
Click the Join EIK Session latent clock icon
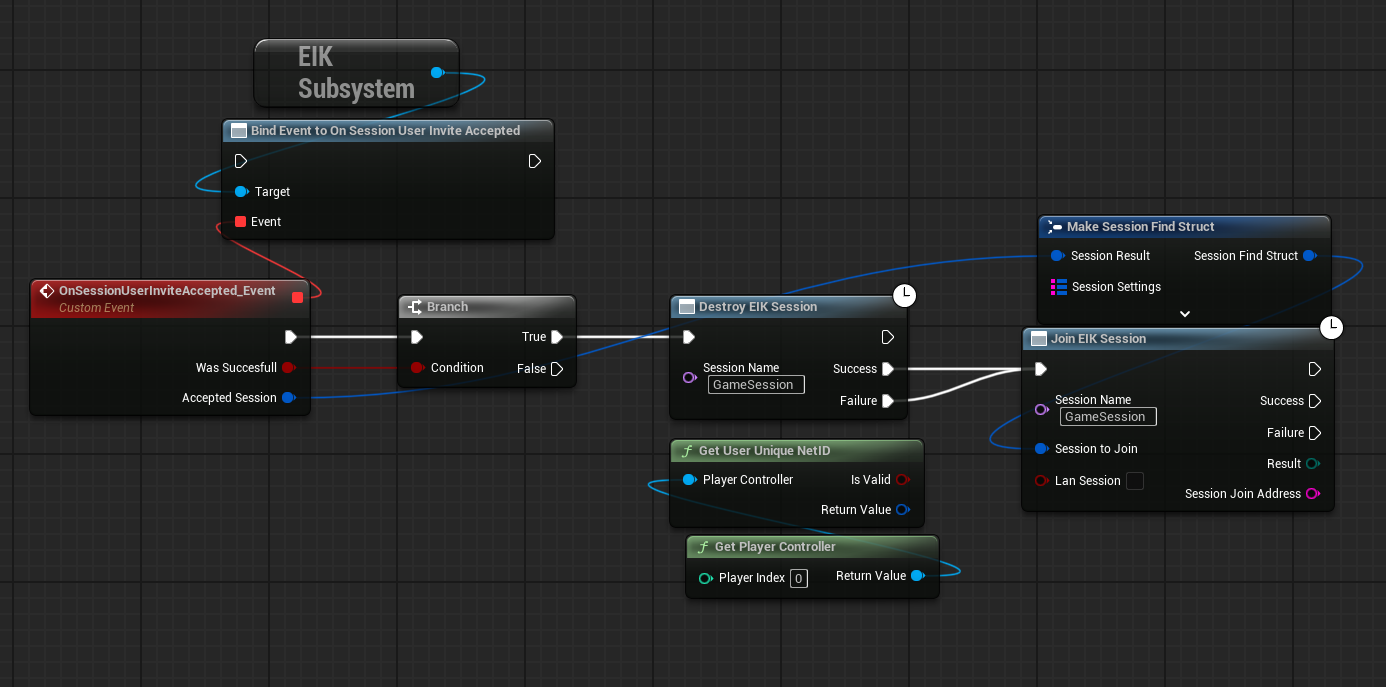pos(1332,327)
